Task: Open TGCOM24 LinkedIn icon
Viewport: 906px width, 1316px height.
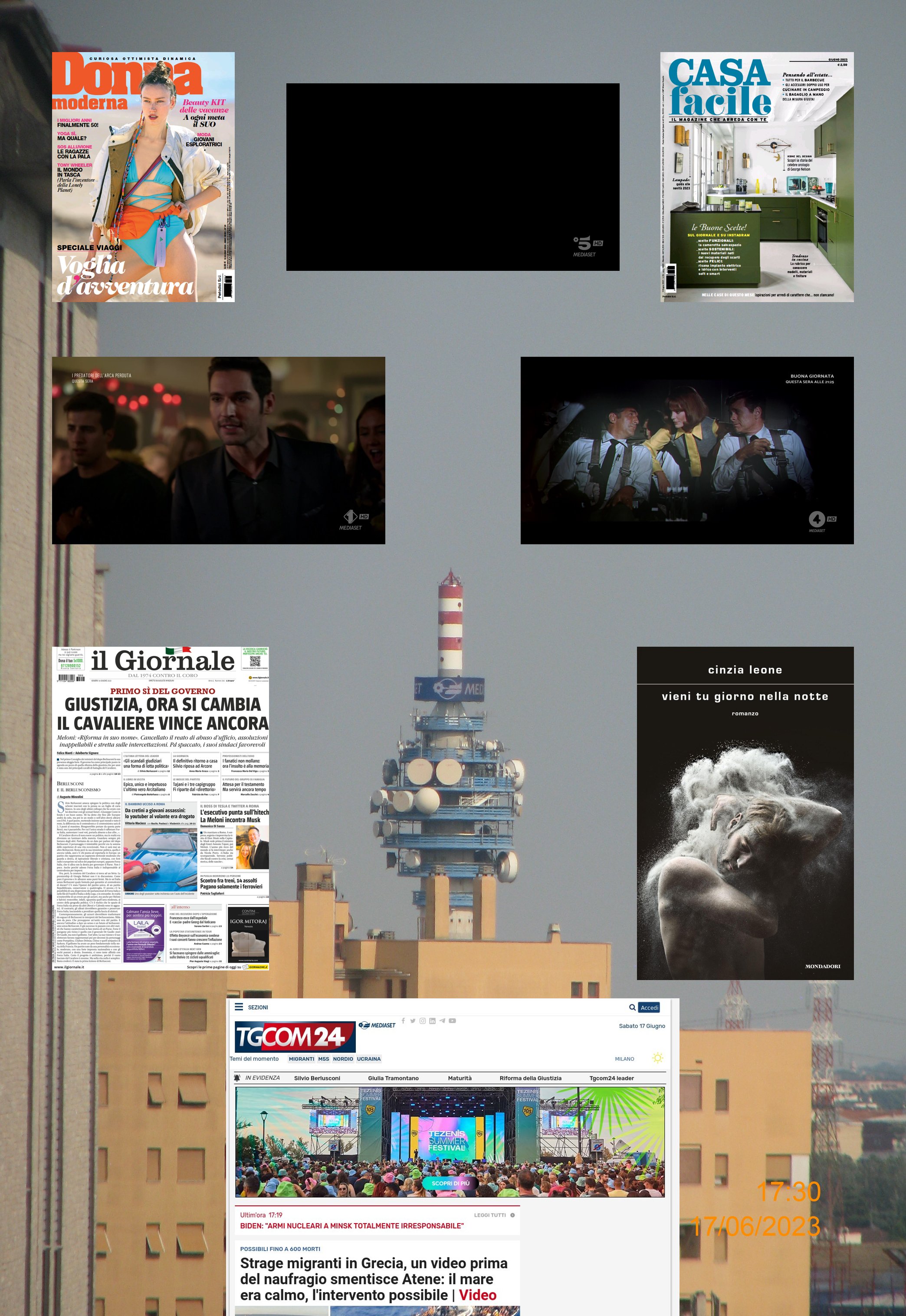Action: pos(432,1021)
